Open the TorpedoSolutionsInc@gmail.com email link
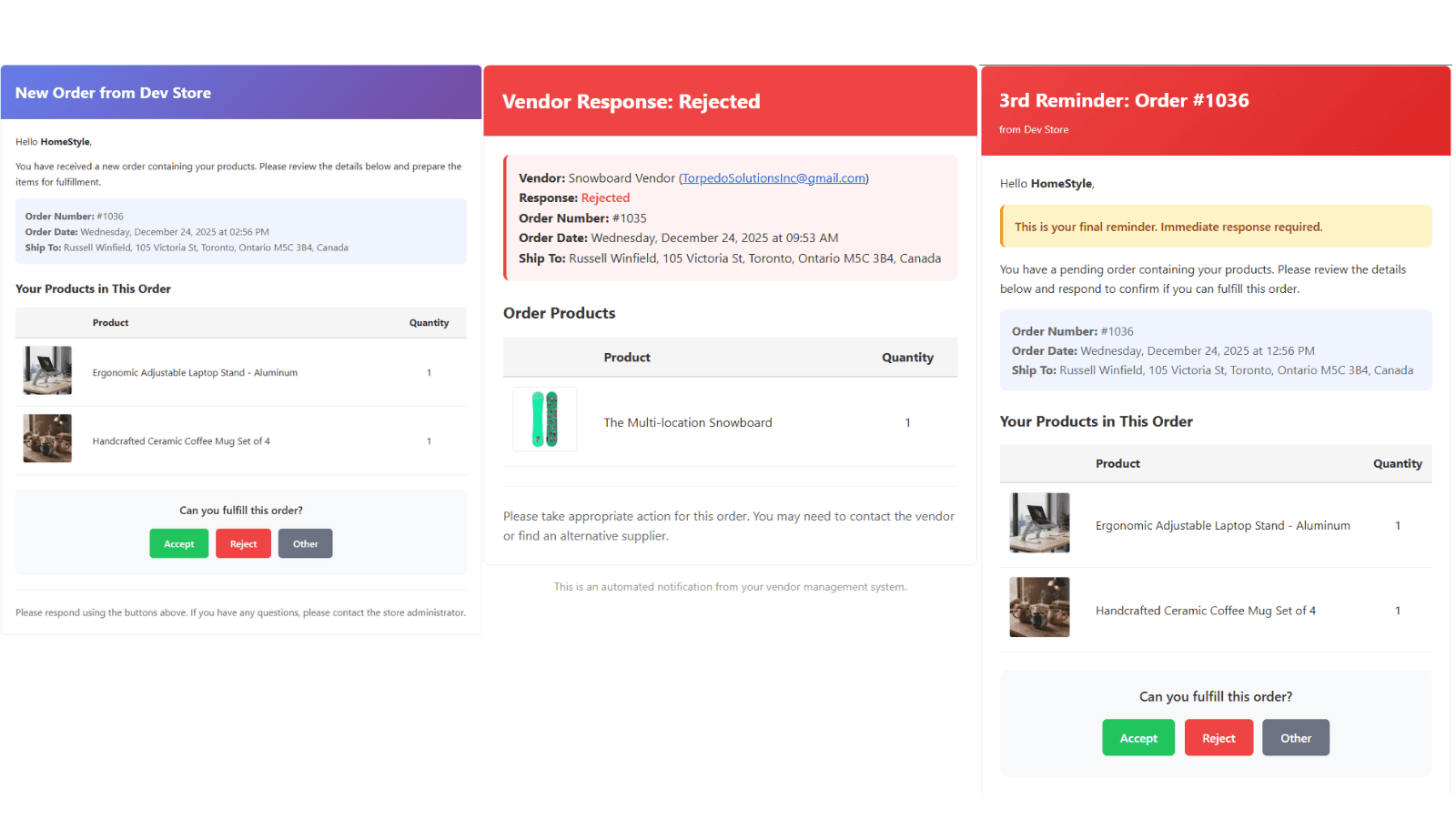The height and width of the screenshot is (819, 1456). pyautogui.click(x=773, y=178)
